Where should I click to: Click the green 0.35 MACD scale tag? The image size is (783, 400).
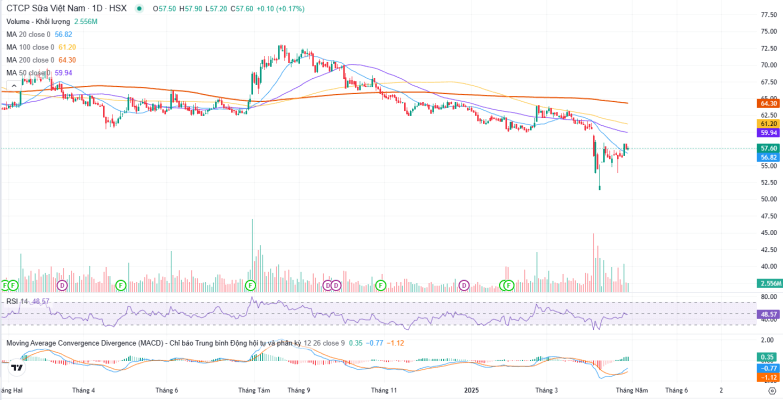[x=768, y=357]
